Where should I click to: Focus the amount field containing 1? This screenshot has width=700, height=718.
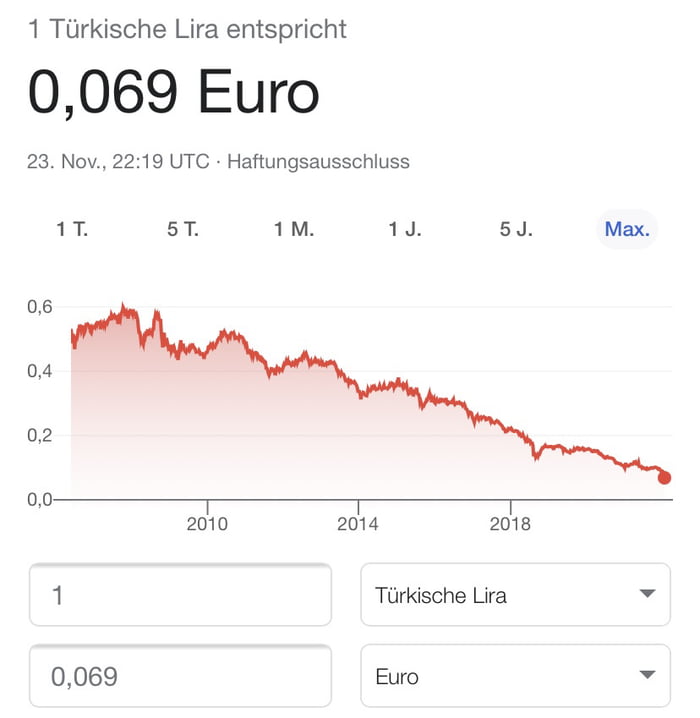180,595
